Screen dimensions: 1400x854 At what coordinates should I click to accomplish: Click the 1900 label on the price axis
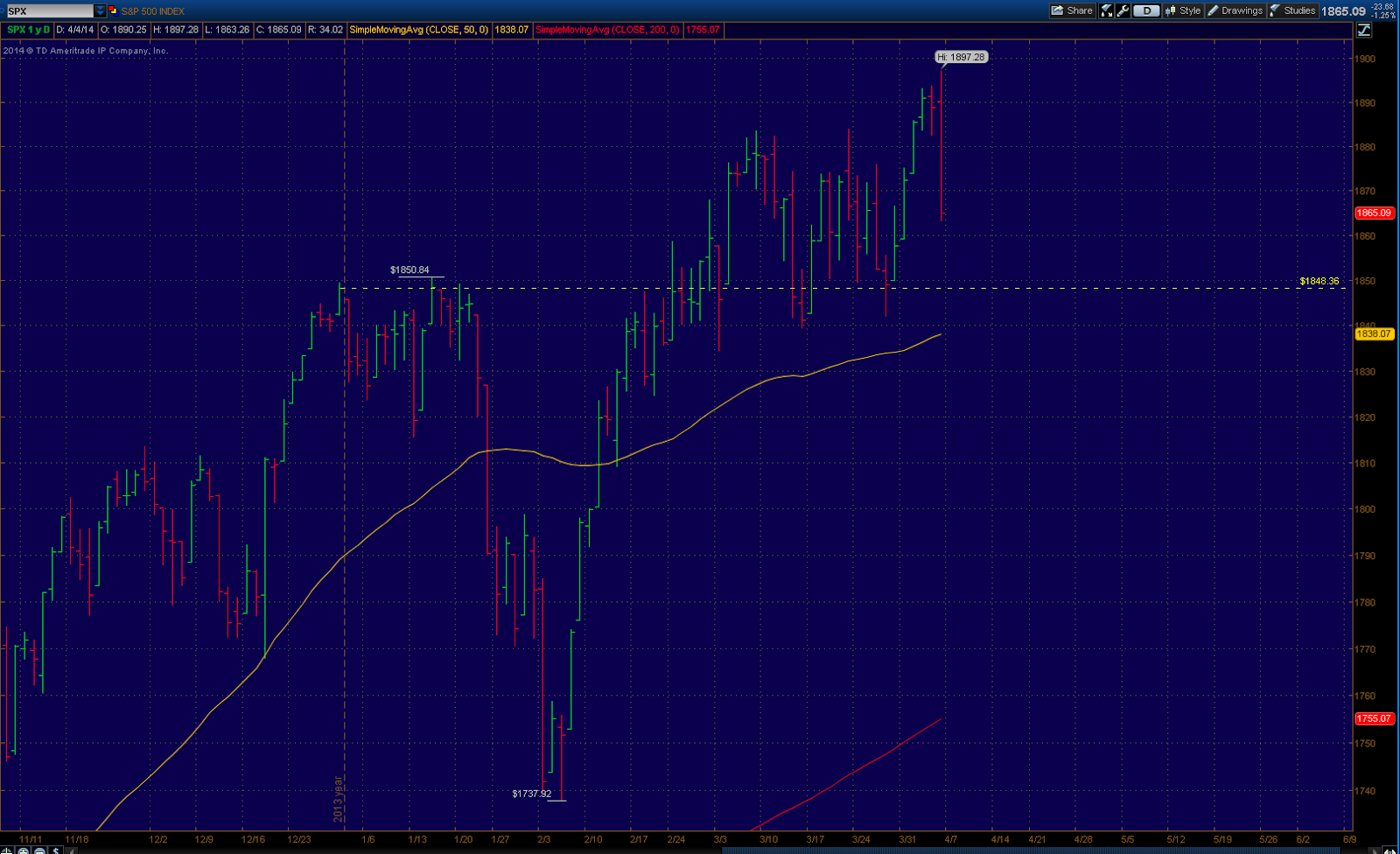pos(1365,59)
